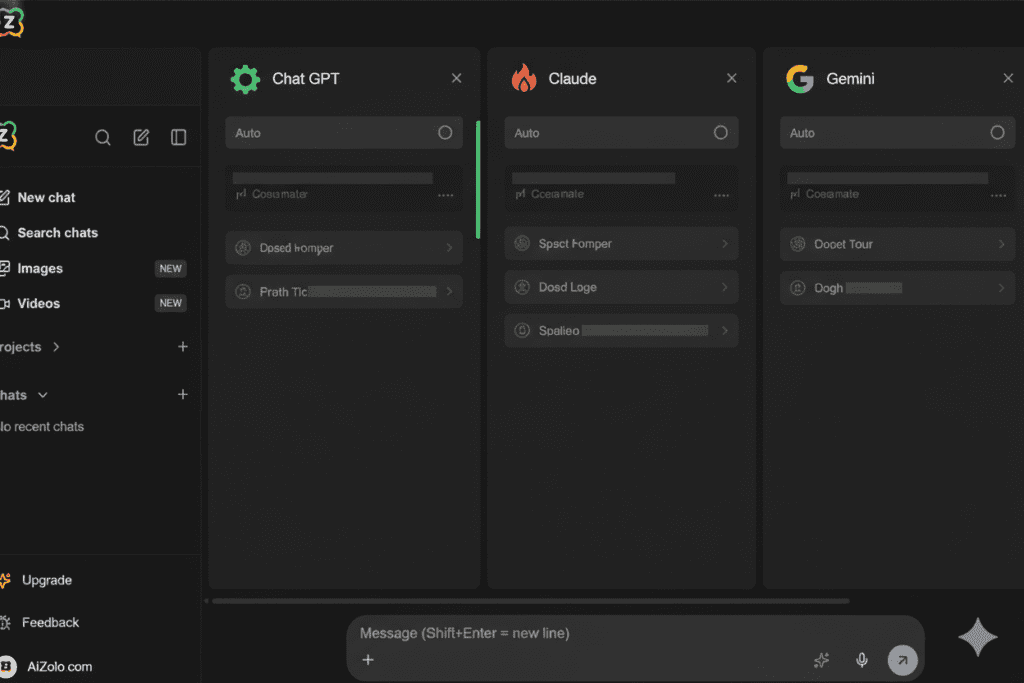Click into the Message input field
The image size is (1024, 683).
pyautogui.click(x=580, y=634)
